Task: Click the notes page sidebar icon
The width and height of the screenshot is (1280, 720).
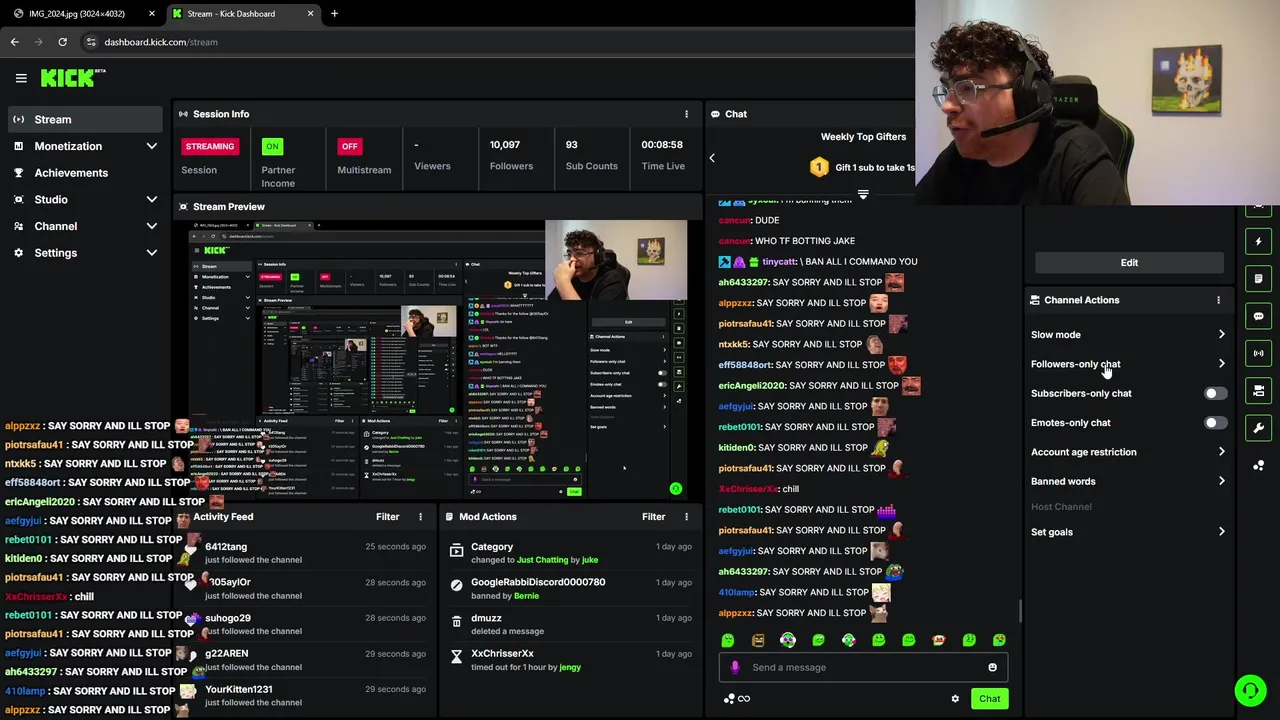Action: (x=1259, y=279)
